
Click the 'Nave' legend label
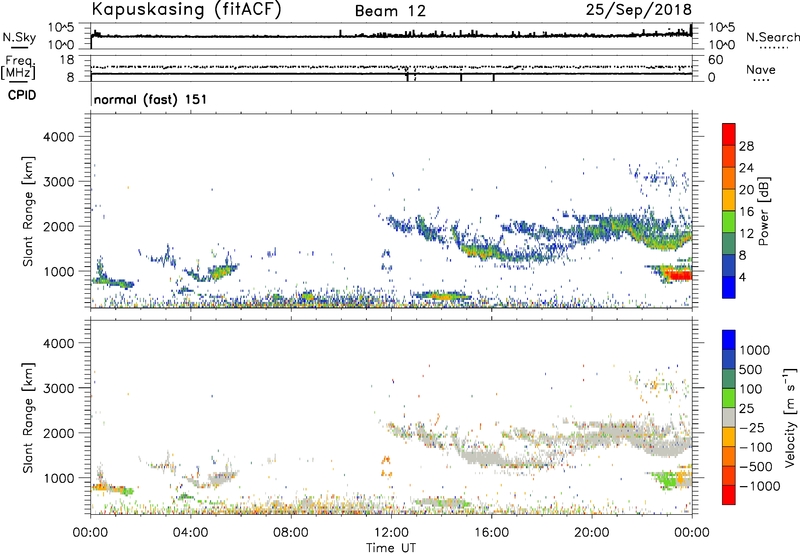(761, 69)
